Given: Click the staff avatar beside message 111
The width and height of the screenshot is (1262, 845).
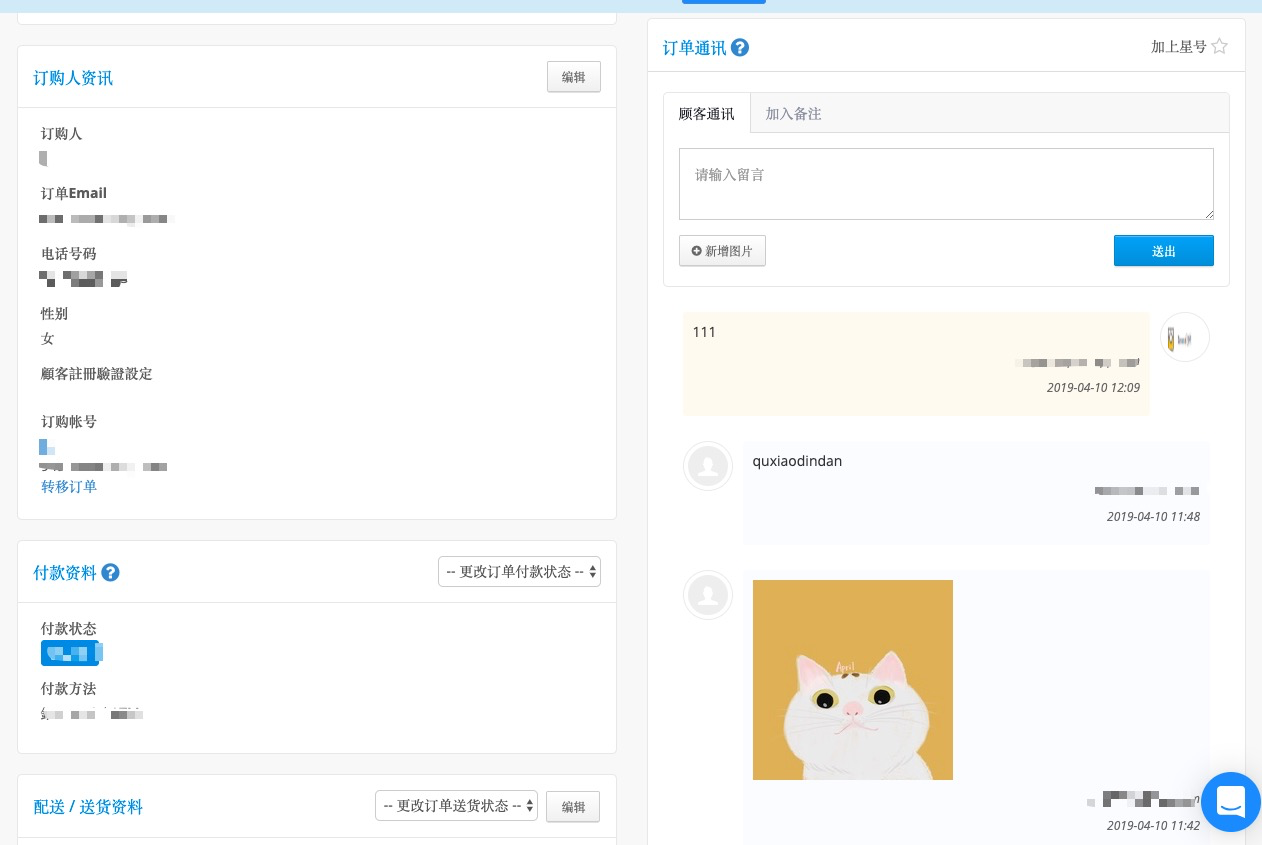Looking at the screenshot, I should [1185, 337].
